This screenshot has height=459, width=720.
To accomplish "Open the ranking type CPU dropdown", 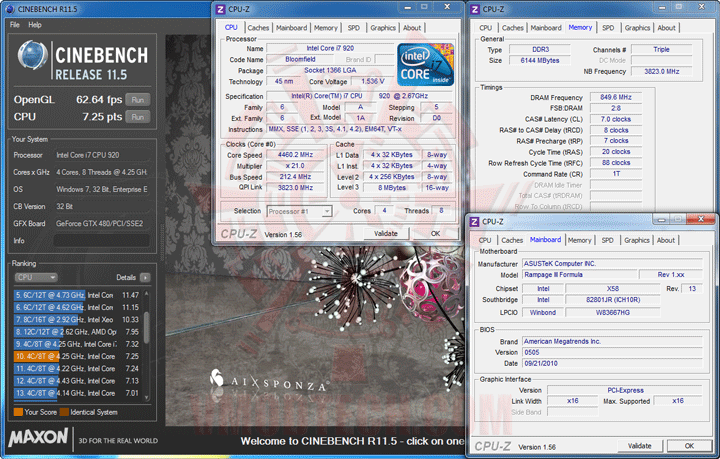I will click(36, 277).
